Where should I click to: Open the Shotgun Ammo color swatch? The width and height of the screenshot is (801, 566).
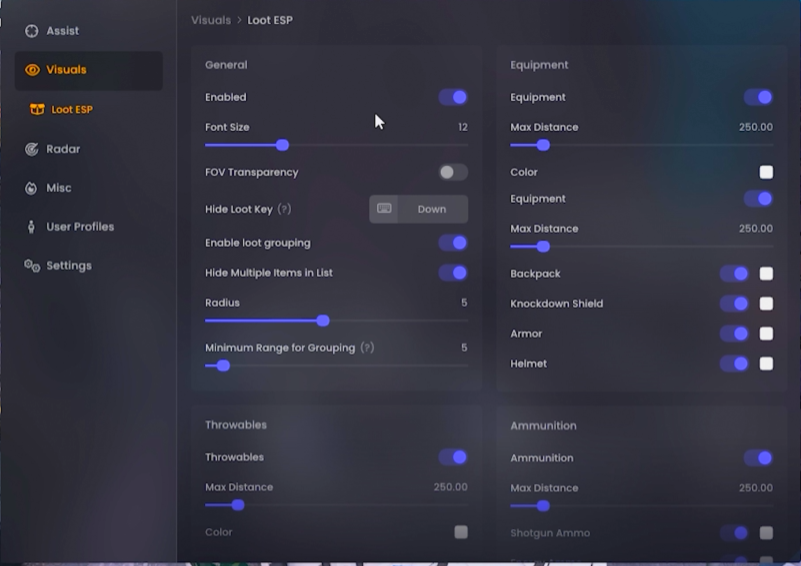(x=766, y=533)
